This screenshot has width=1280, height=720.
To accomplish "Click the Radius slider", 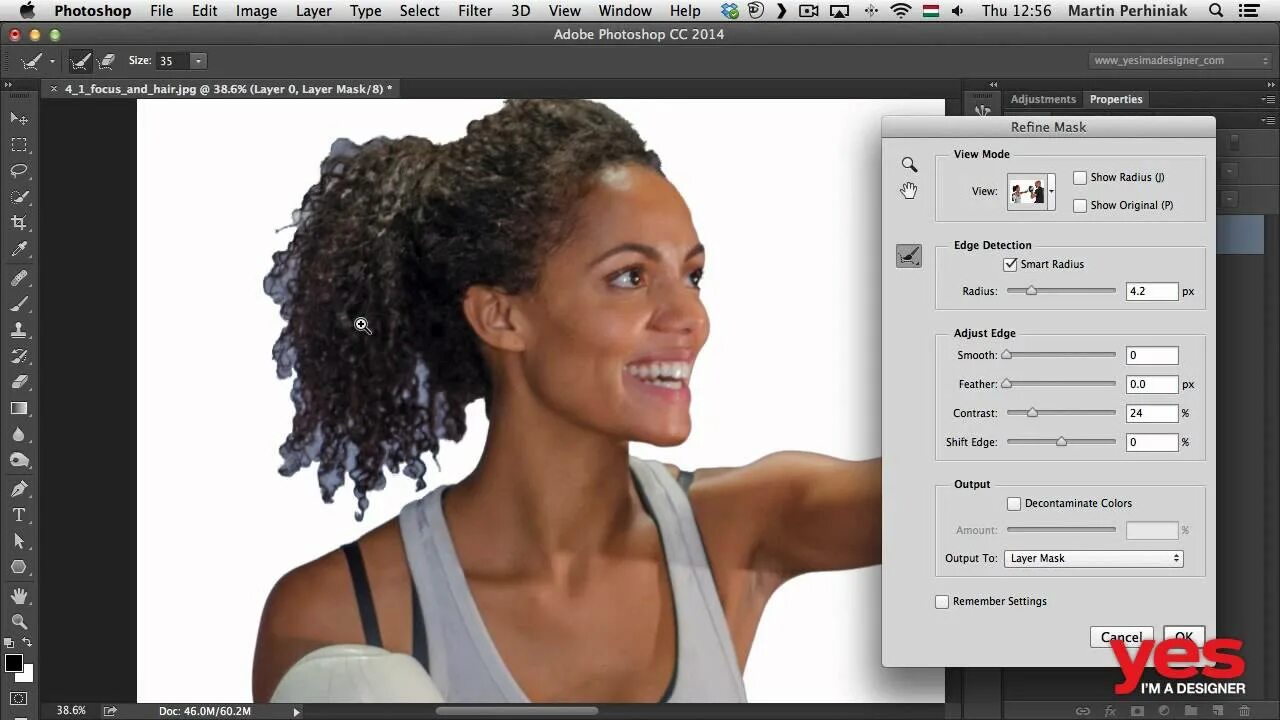I will pos(1061,291).
